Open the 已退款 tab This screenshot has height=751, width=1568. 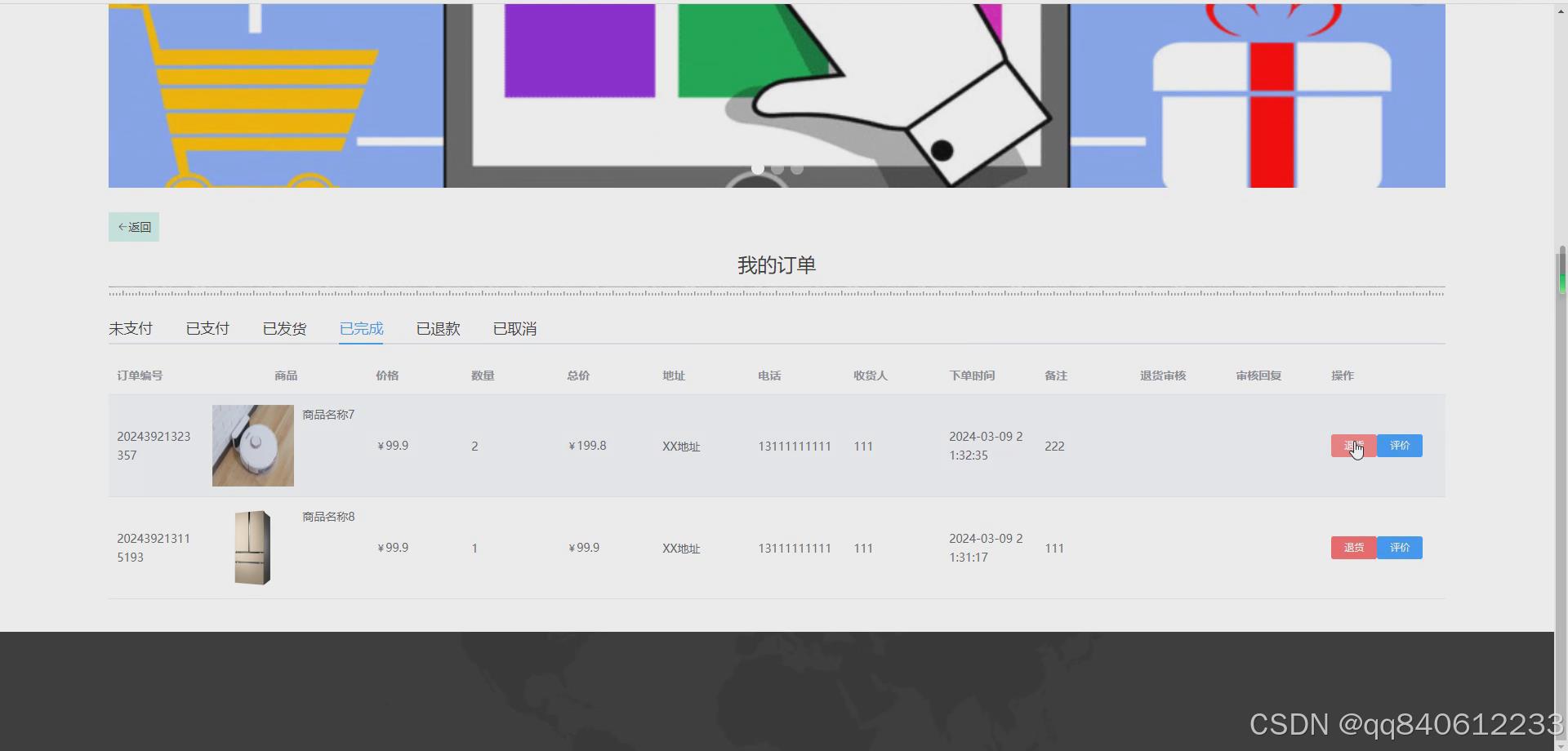438,328
